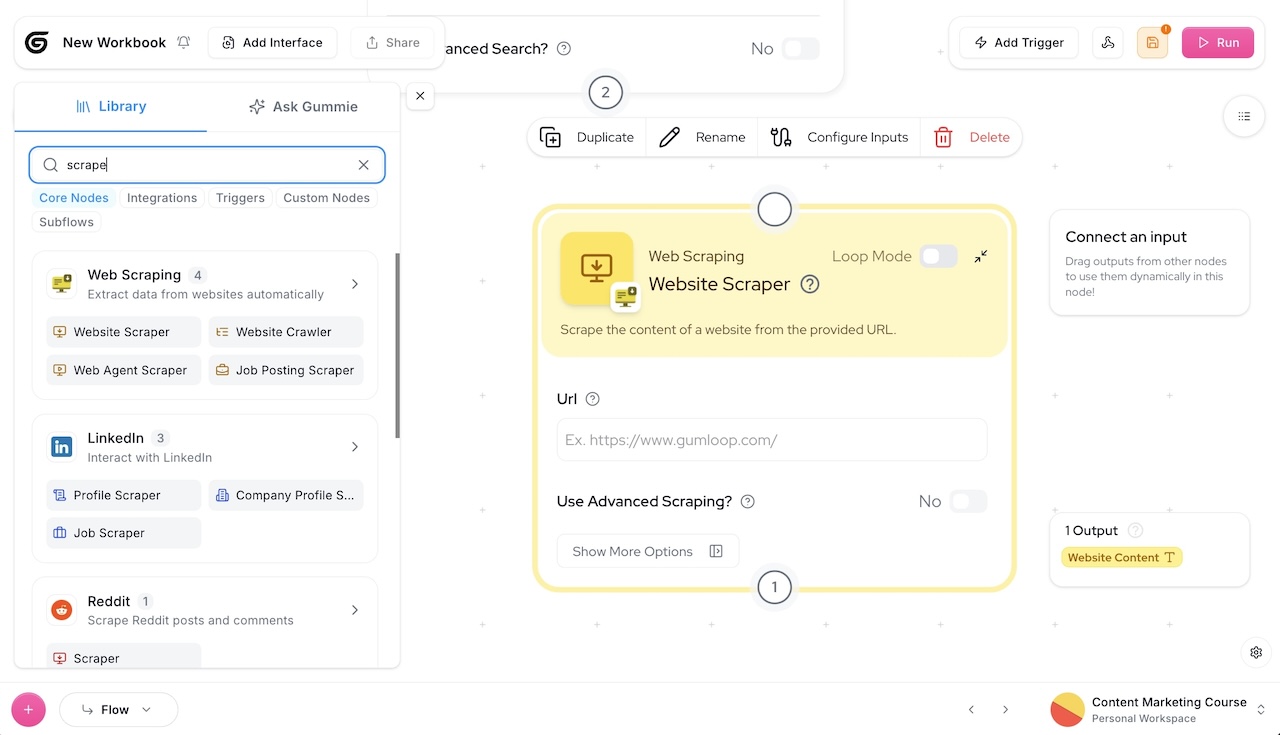Select the Triggers filter

(x=240, y=198)
